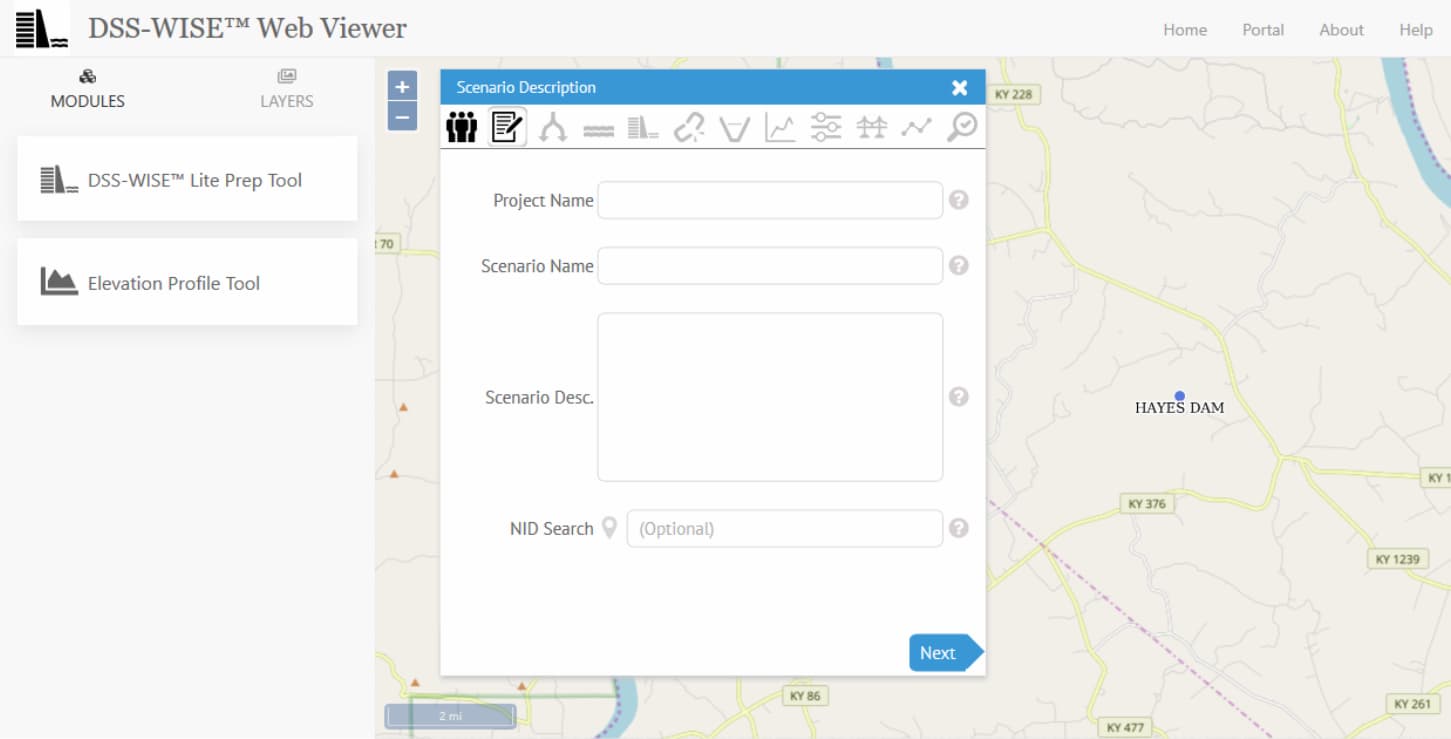
Task: Click the trapezoid channel cross-section icon
Action: coord(735,126)
